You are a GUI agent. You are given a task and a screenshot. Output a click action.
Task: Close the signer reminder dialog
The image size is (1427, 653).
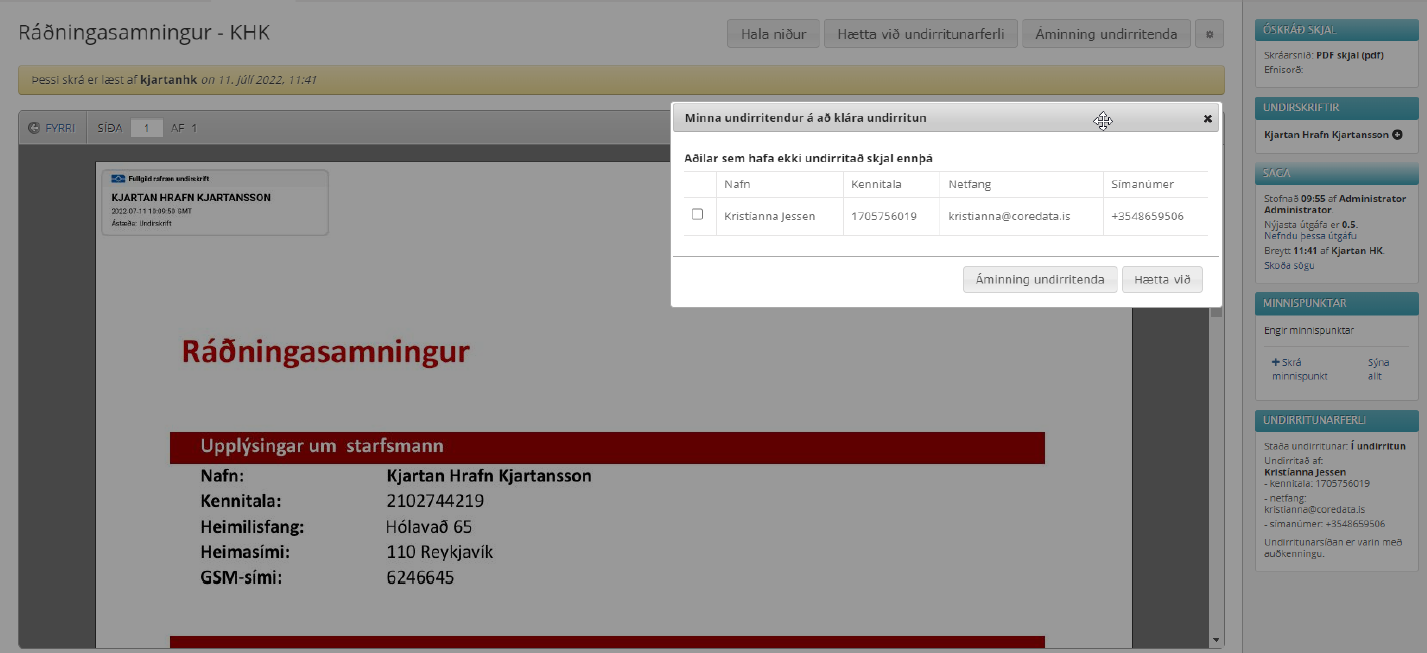pyautogui.click(x=1207, y=119)
